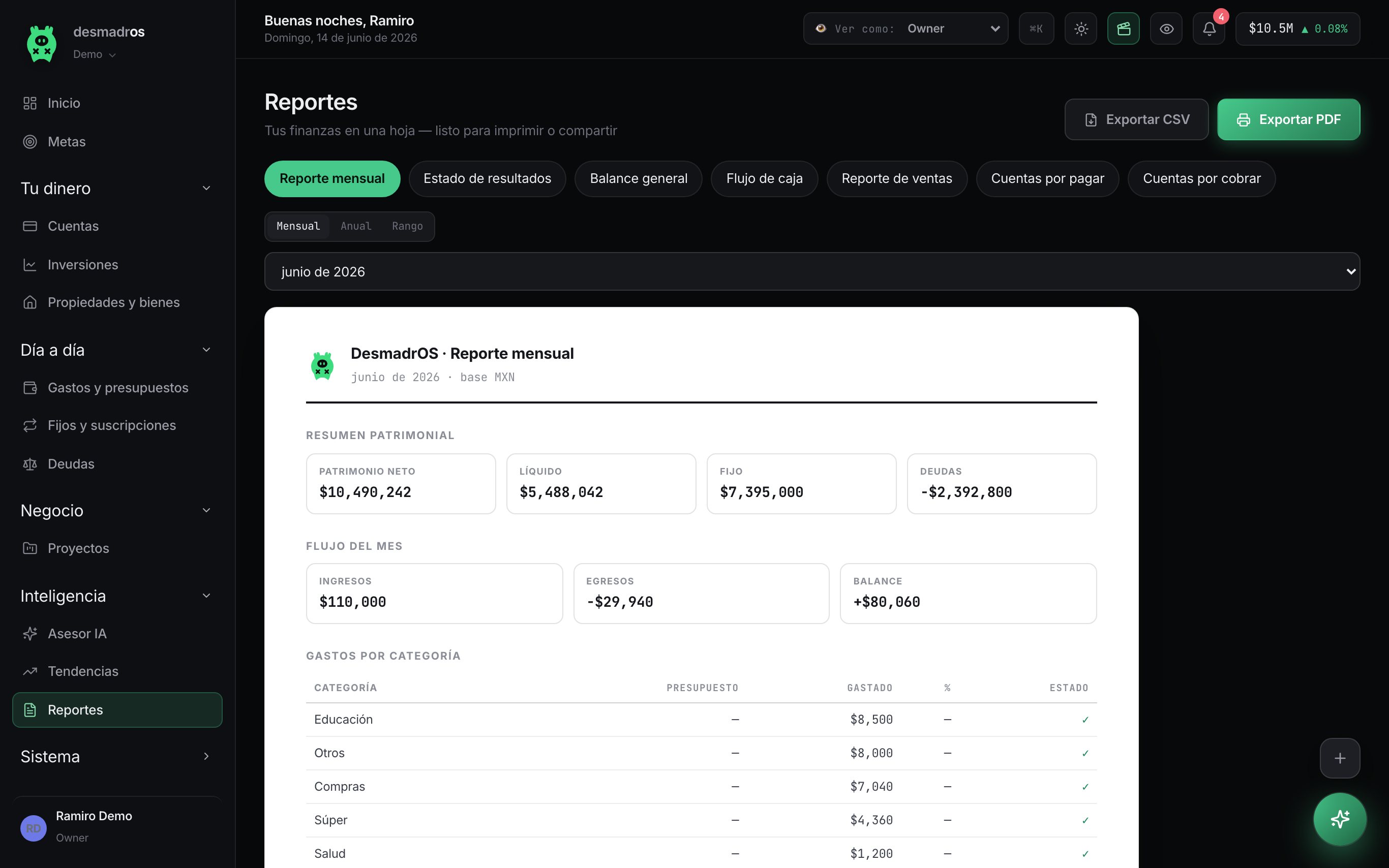
Task: Click the Salud category row label
Action: coord(329,854)
